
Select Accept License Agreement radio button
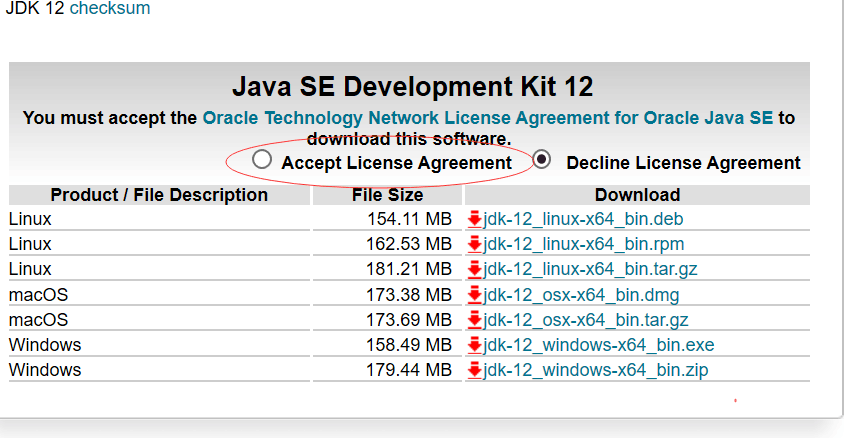click(x=262, y=159)
